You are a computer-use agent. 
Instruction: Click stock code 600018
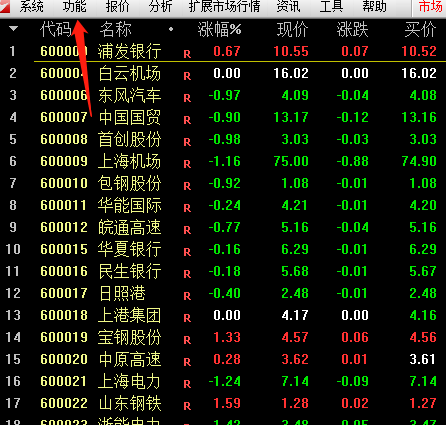pos(64,315)
